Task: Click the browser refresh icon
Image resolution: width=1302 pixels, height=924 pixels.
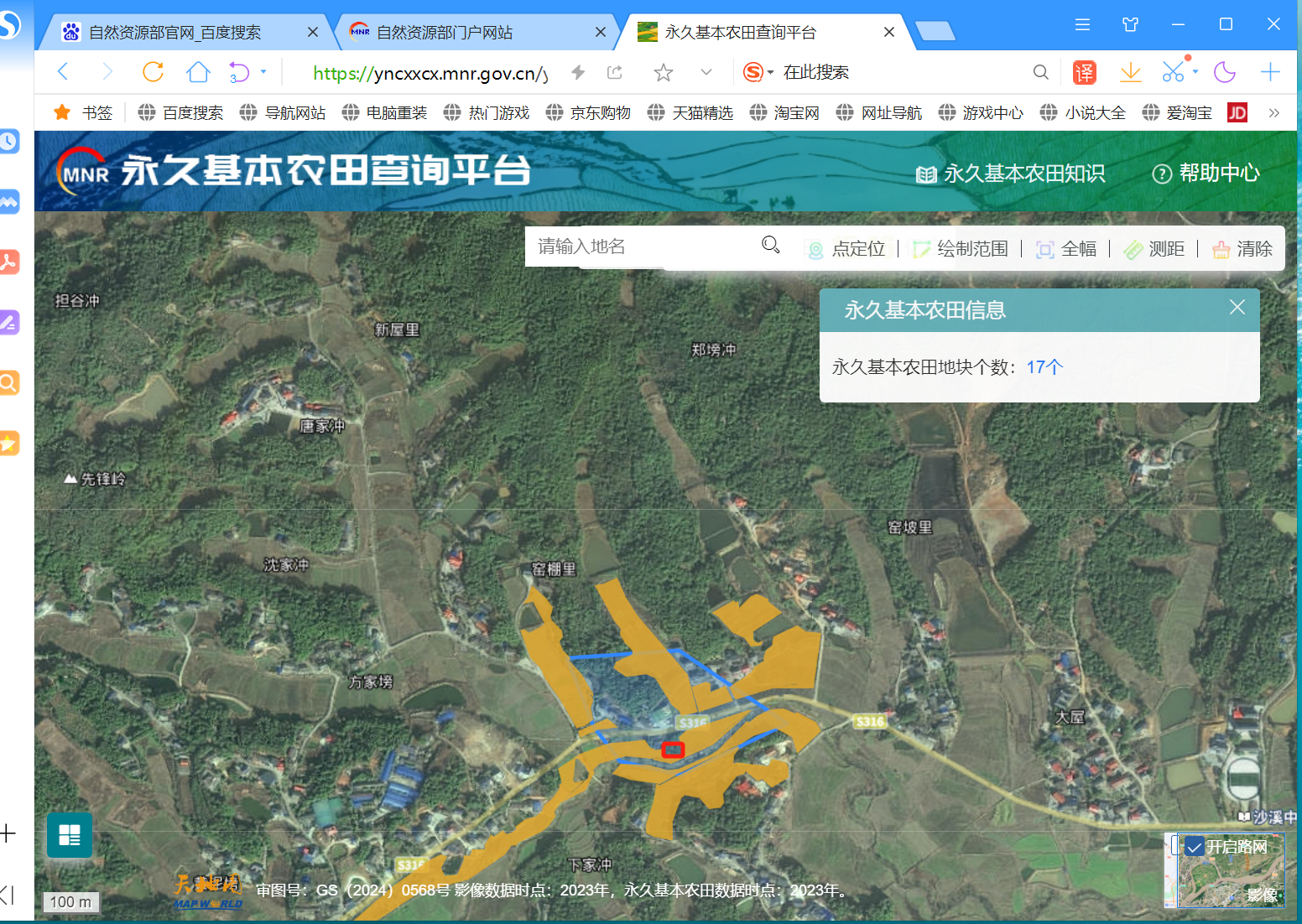Action: 153,73
